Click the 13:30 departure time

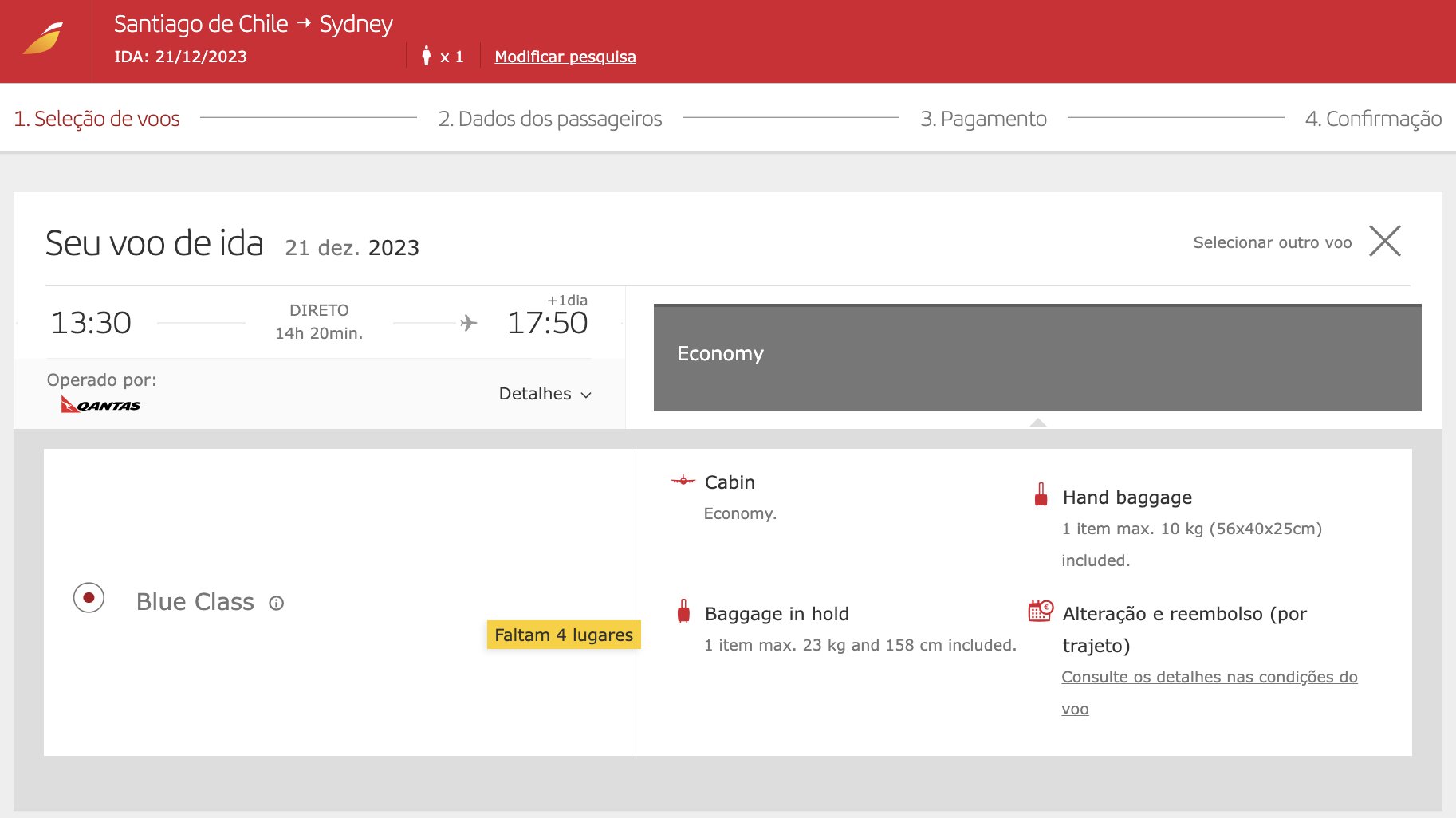(x=91, y=323)
